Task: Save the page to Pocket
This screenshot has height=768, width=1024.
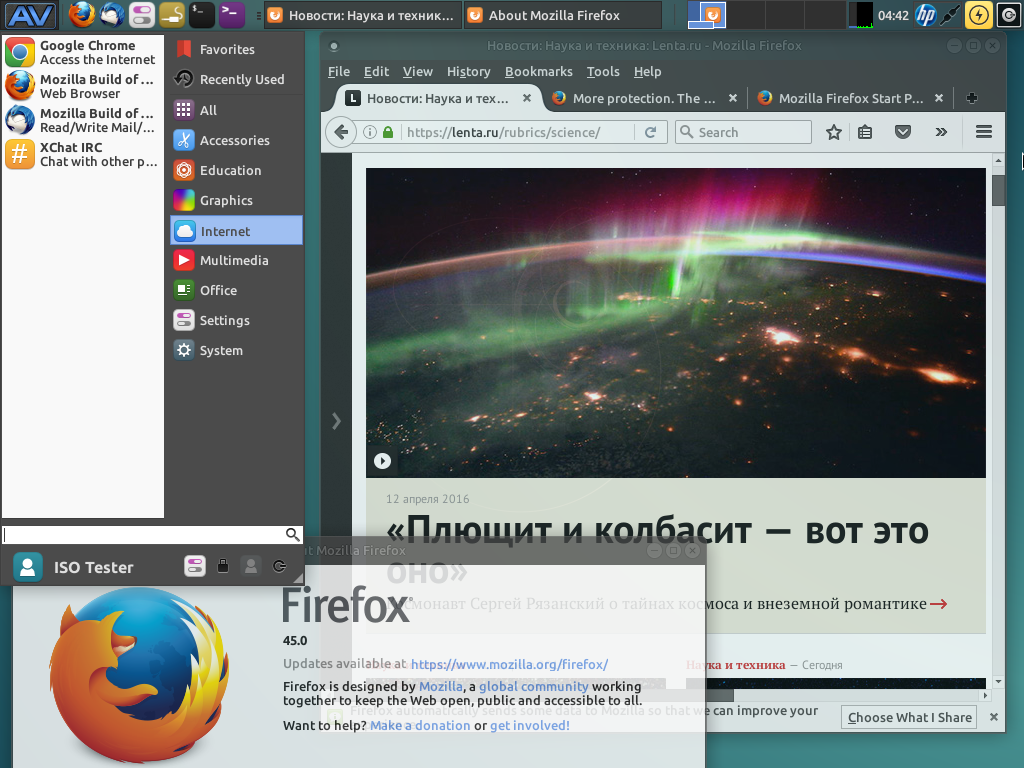Action: click(902, 132)
